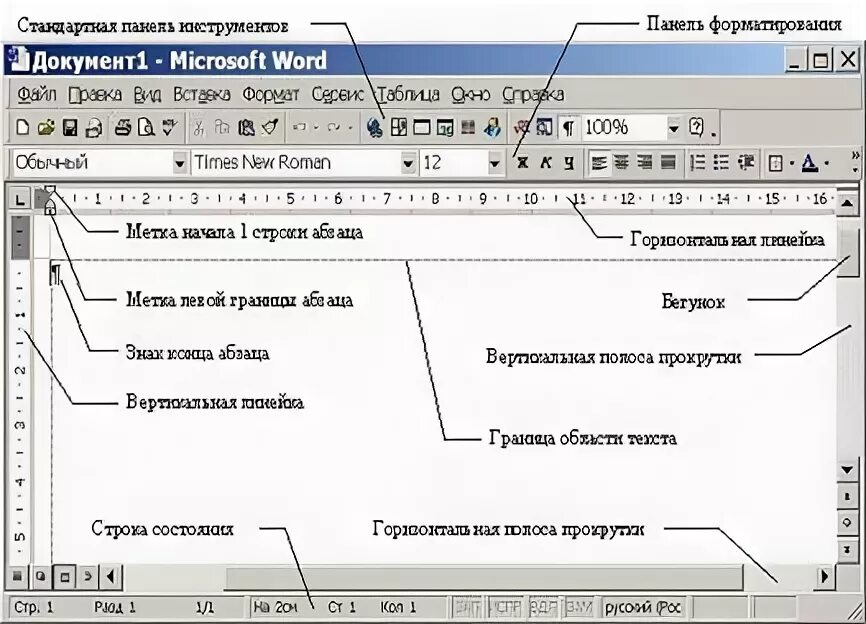Open Microsoft Word Help question icon
866x624 pixels.
pos(696,128)
